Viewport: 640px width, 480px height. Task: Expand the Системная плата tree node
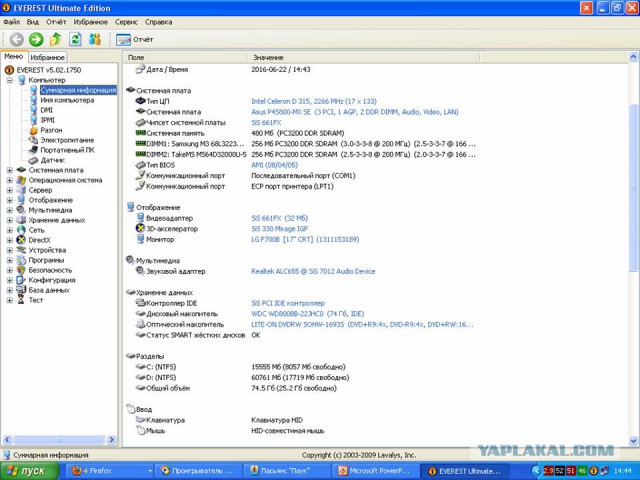point(9,170)
